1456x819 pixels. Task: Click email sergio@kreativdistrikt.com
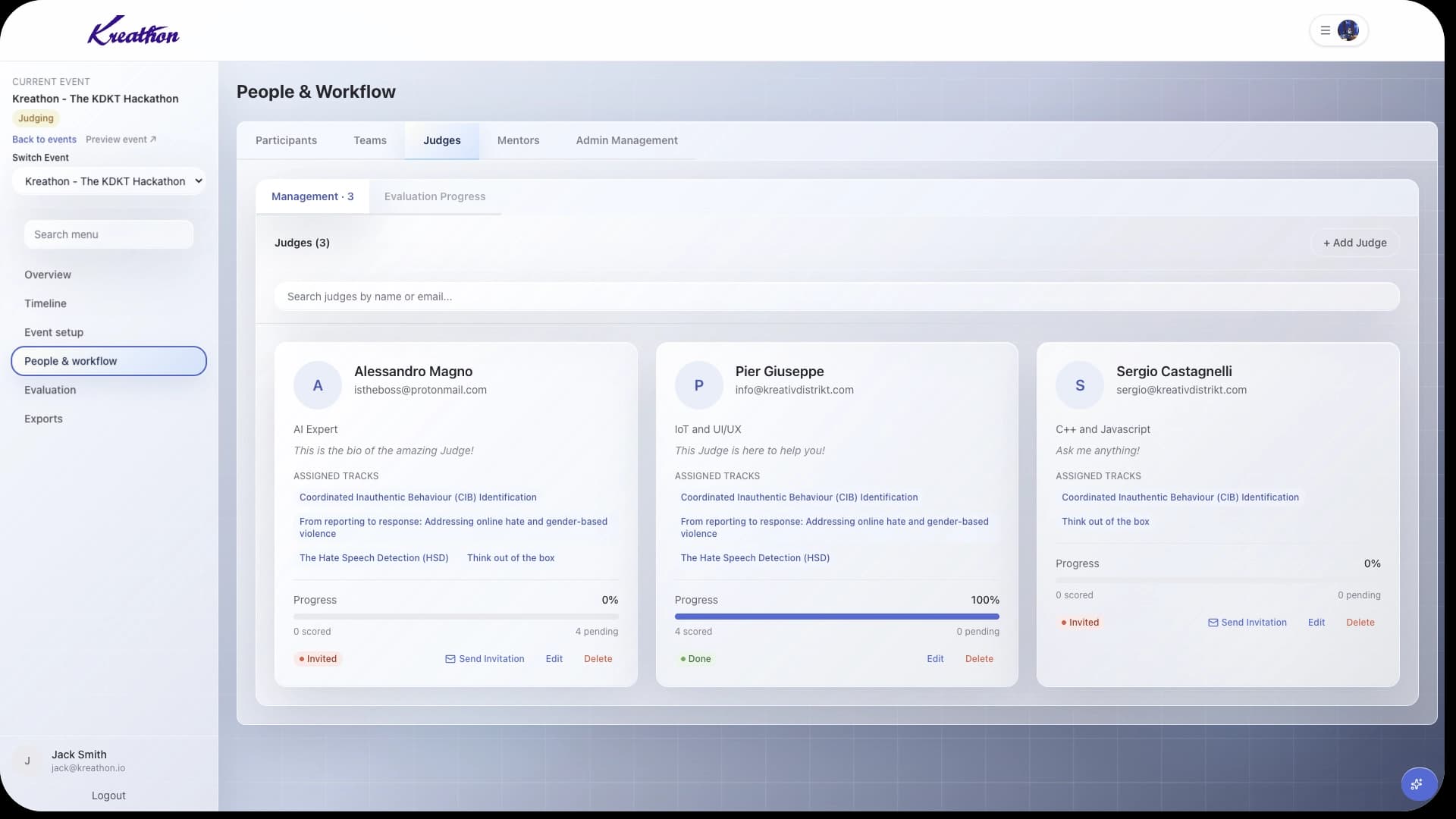(1181, 390)
